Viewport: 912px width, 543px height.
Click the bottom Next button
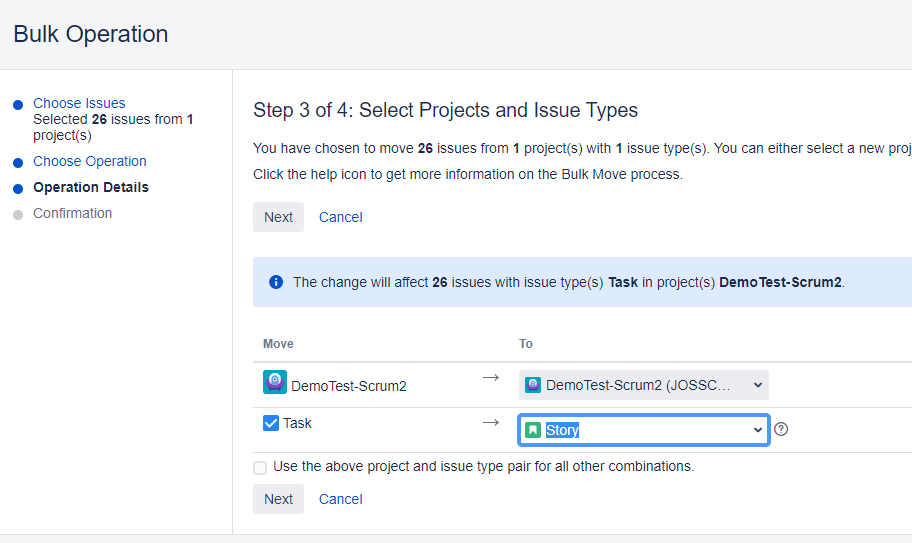click(x=278, y=499)
